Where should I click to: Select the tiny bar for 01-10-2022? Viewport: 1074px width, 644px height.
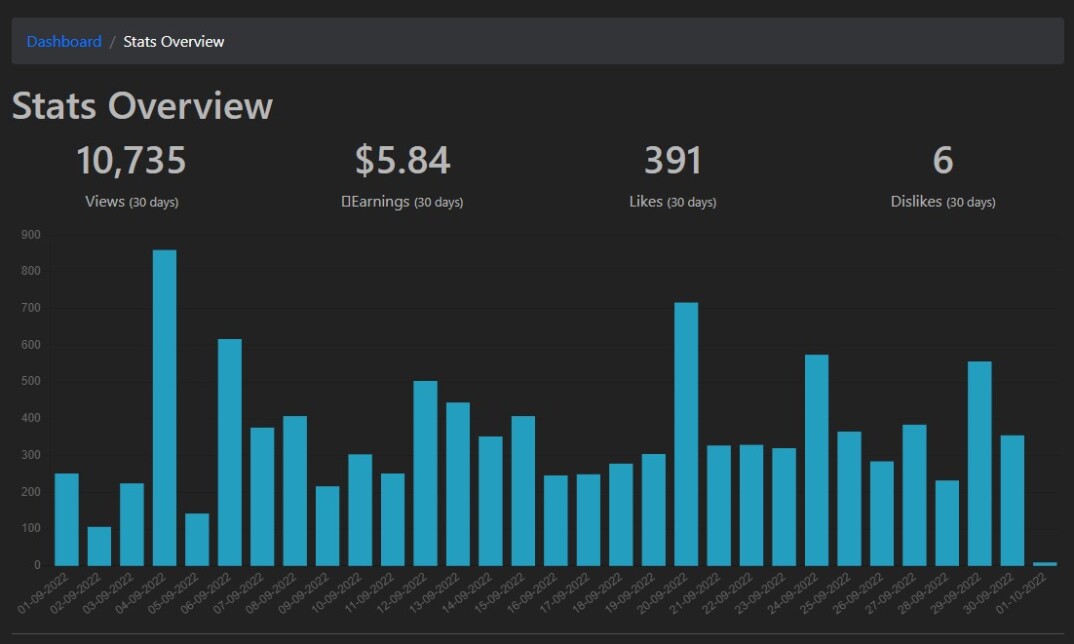(x=1045, y=564)
